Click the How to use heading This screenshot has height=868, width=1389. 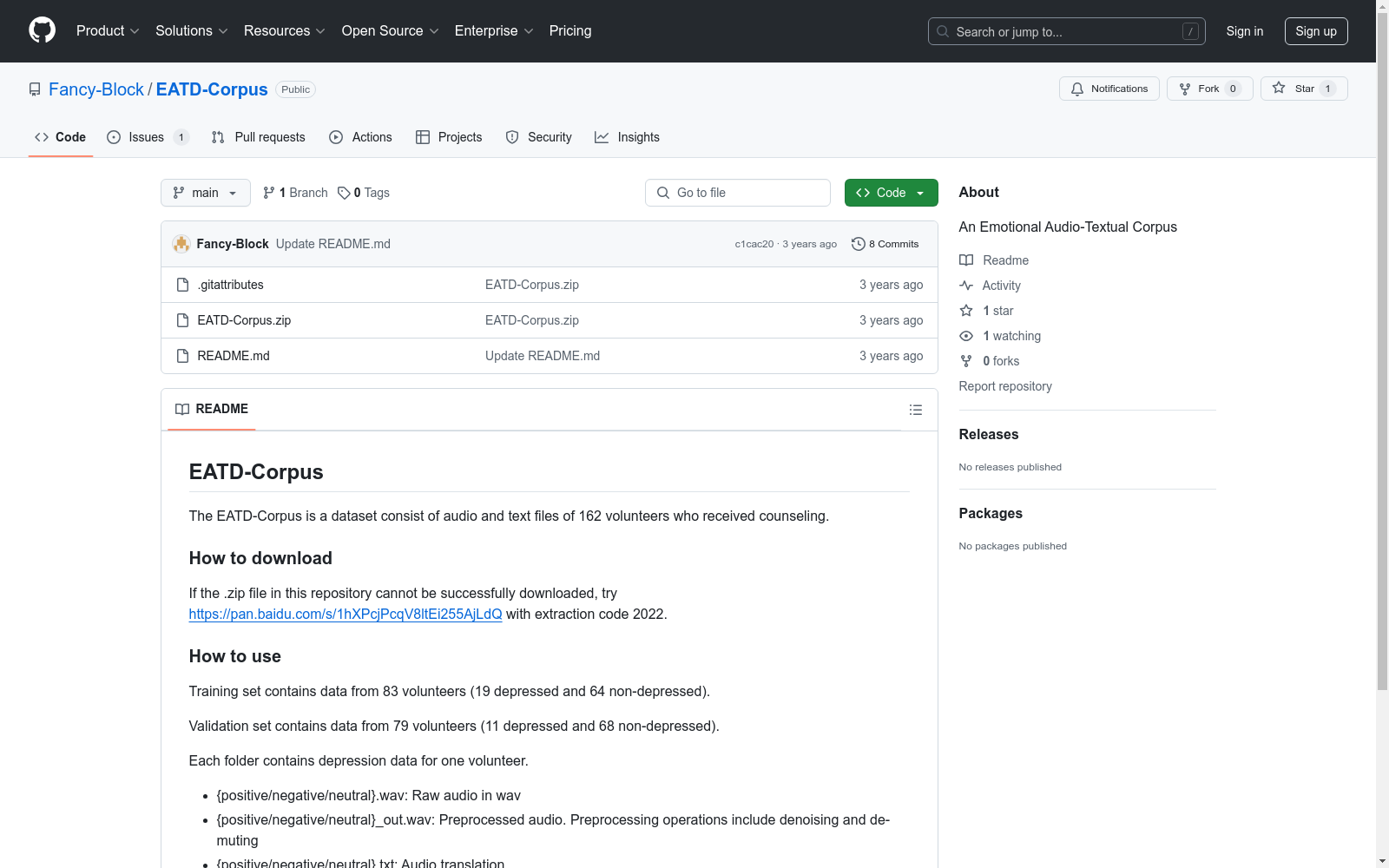pos(235,656)
